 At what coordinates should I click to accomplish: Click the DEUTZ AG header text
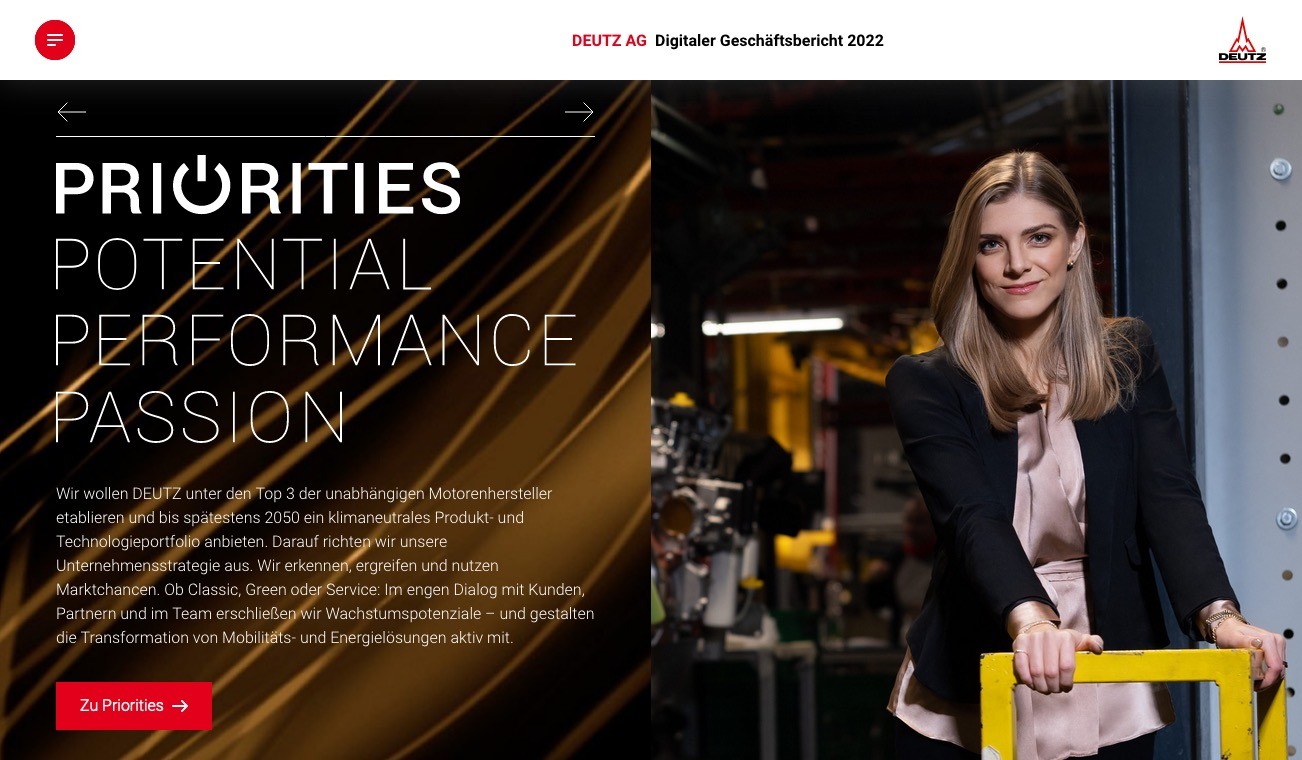click(609, 41)
